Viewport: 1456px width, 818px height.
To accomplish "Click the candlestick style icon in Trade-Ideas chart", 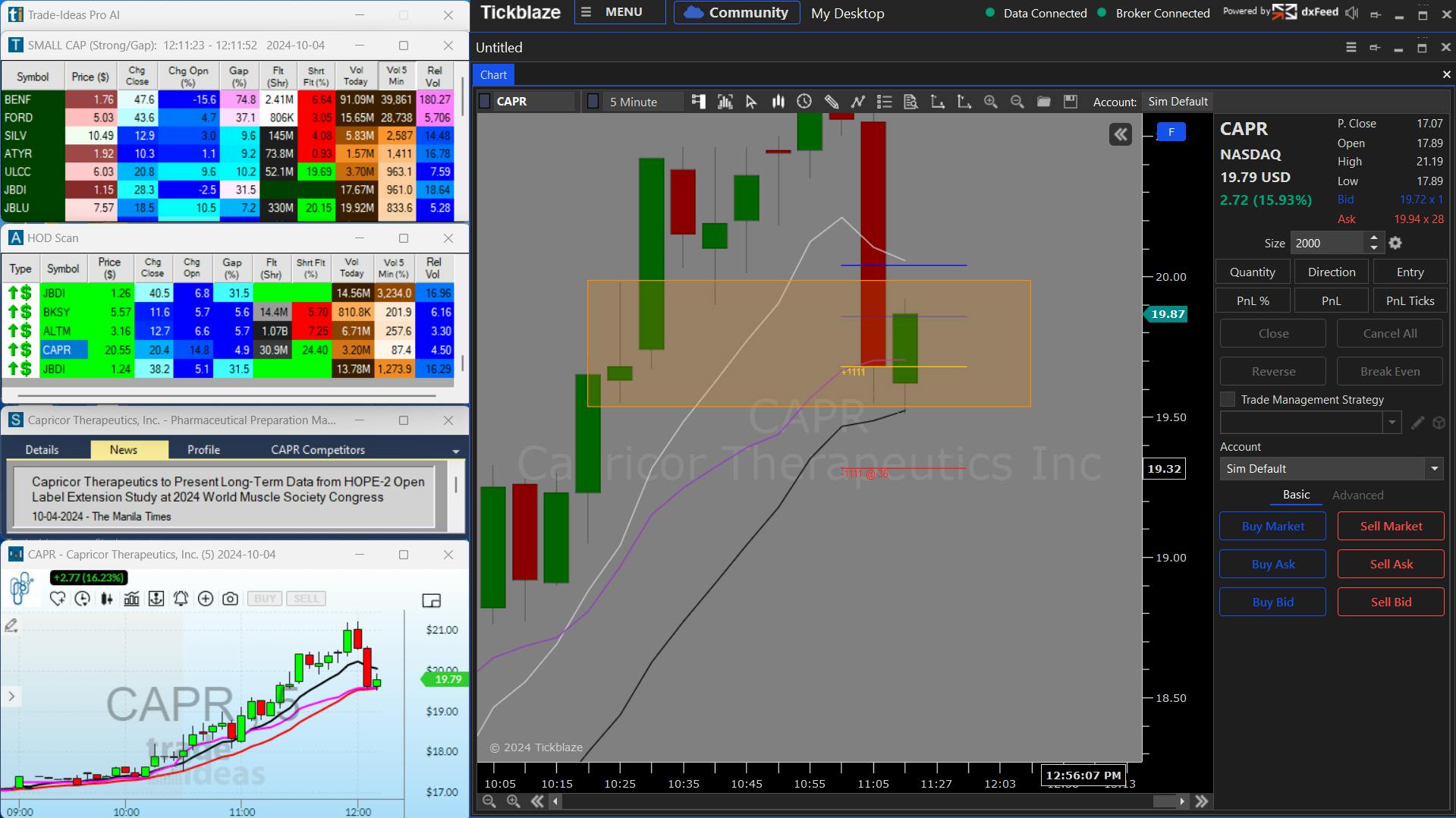I will [x=107, y=599].
